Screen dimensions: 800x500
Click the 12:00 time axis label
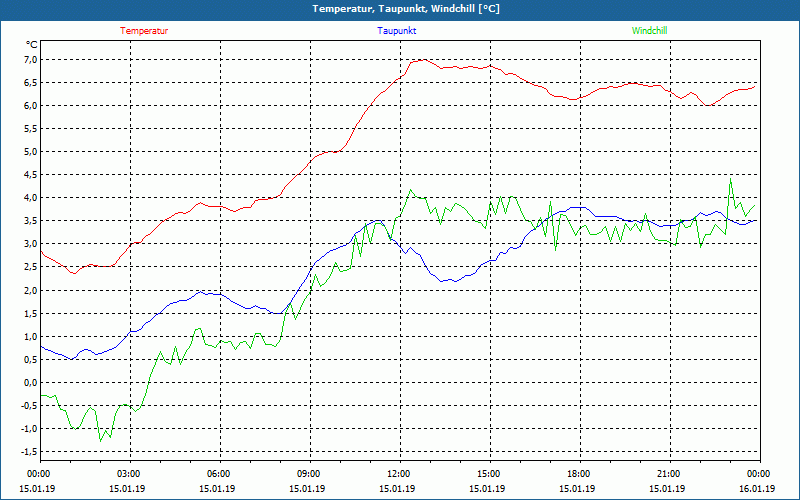pos(400,474)
